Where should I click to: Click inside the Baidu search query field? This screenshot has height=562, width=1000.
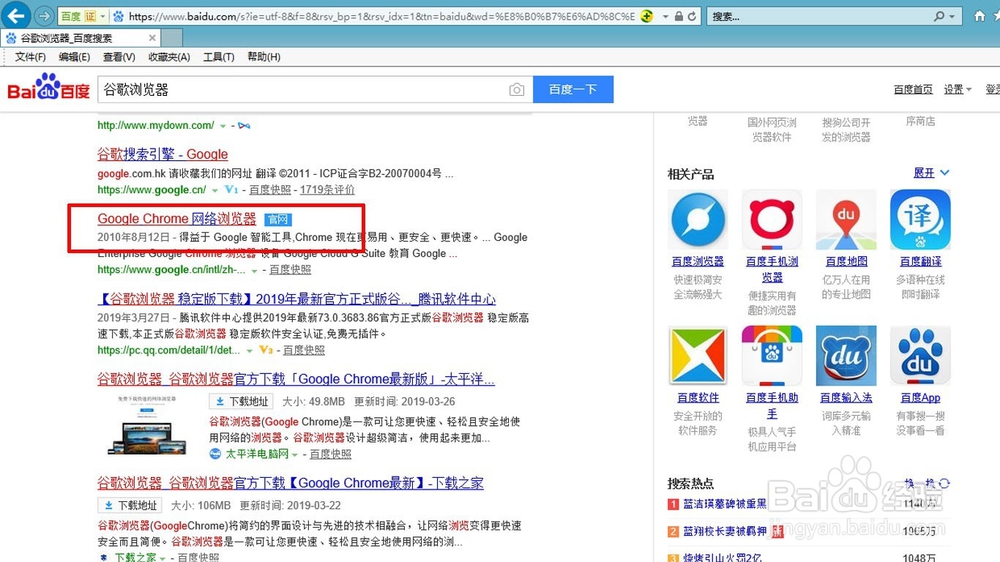point(302,90)
